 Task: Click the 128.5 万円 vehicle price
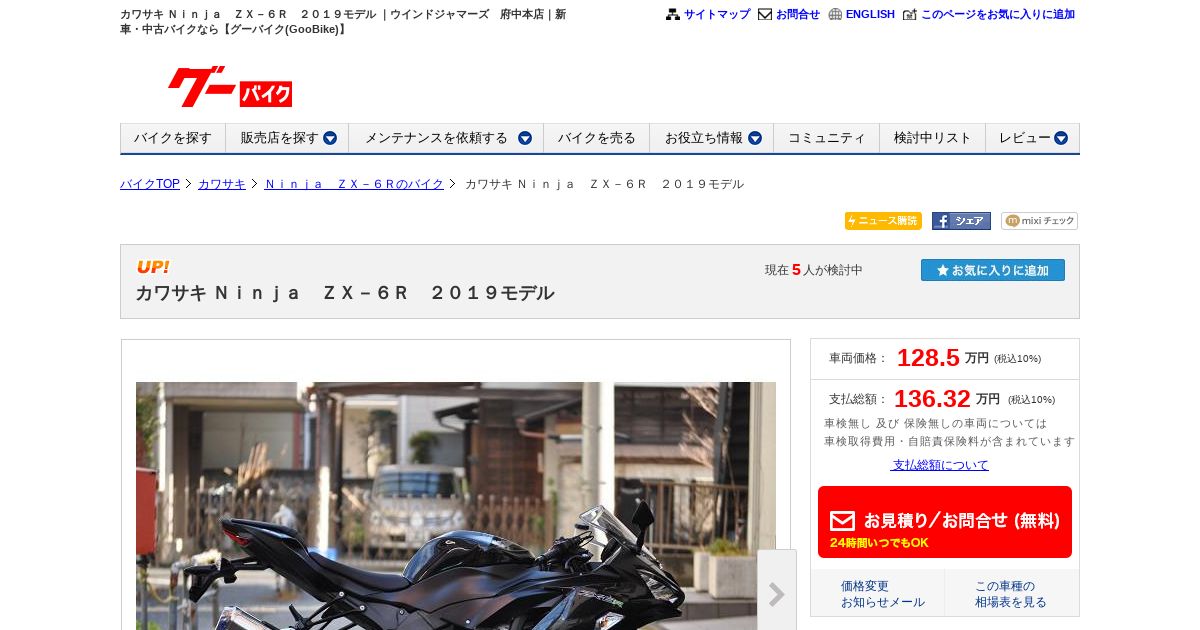click(x=943, y=358)
